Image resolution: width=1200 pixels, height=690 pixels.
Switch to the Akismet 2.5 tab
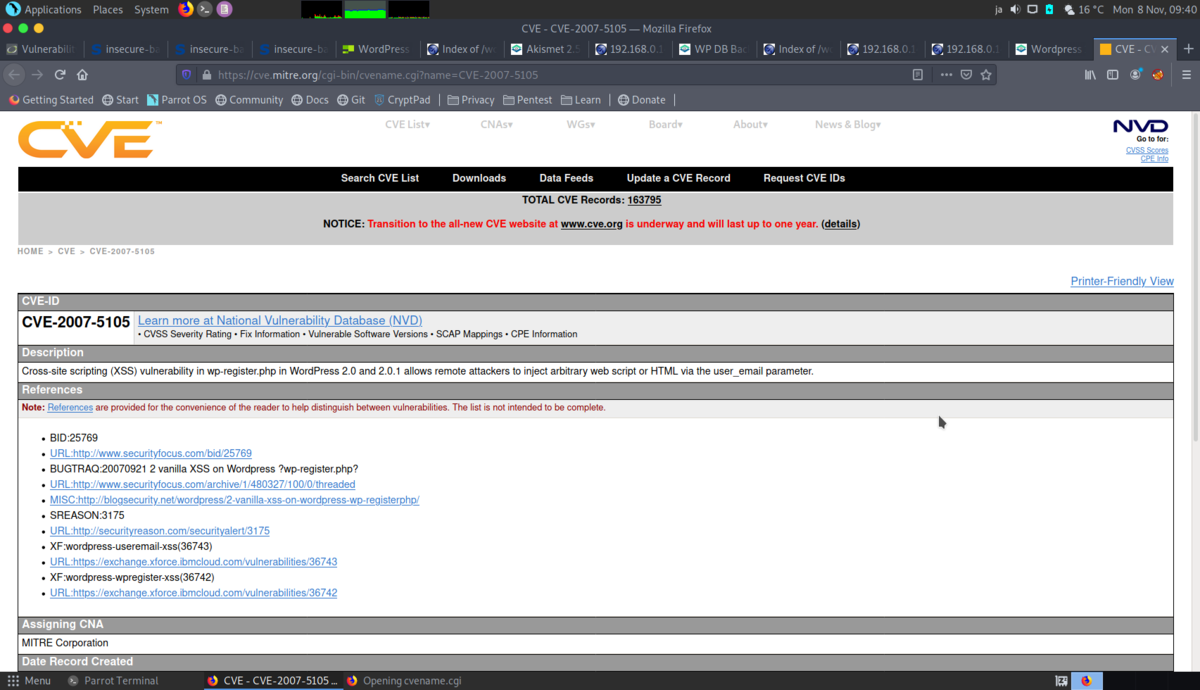[x=545, y=48]
